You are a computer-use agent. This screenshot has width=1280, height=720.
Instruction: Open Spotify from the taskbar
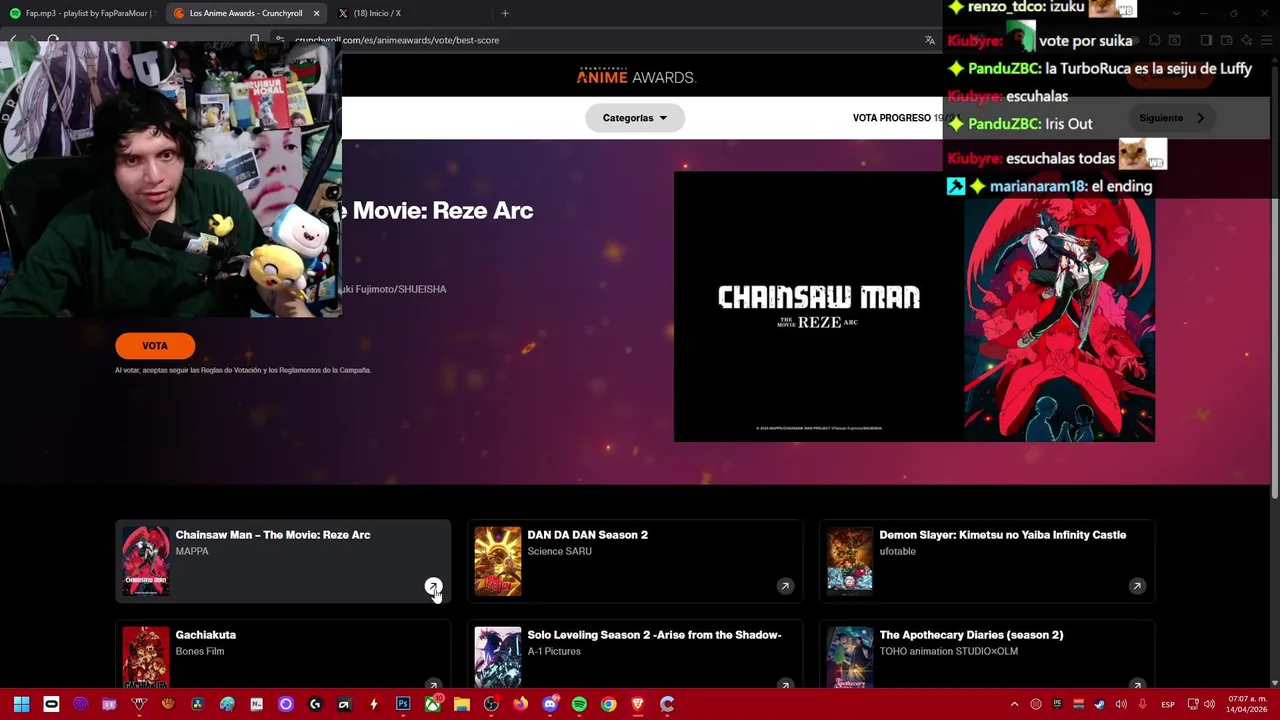579,704
